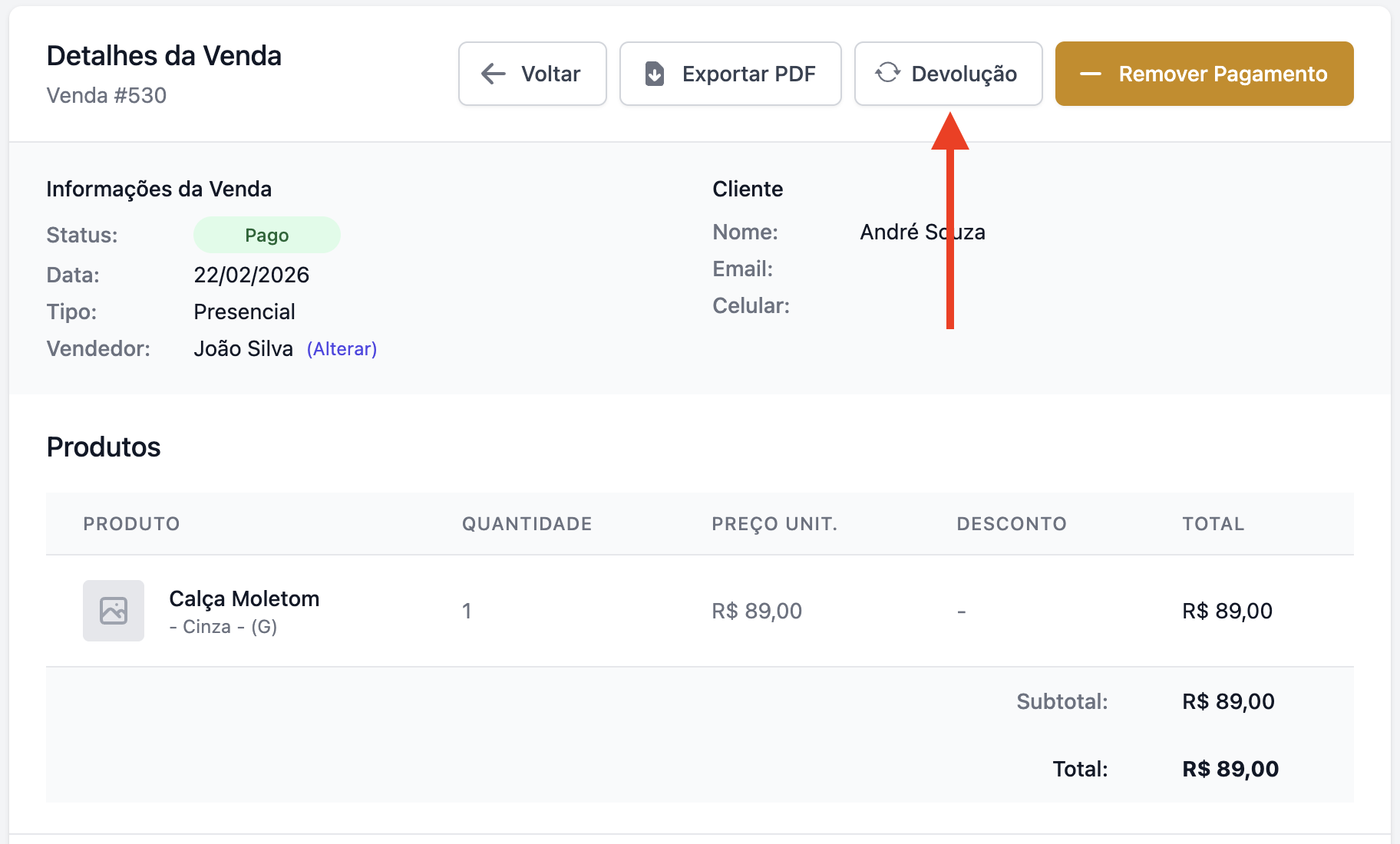Select the DESCONTO column header
This screenshot has height=844, width=1400.
(1011, 524)
